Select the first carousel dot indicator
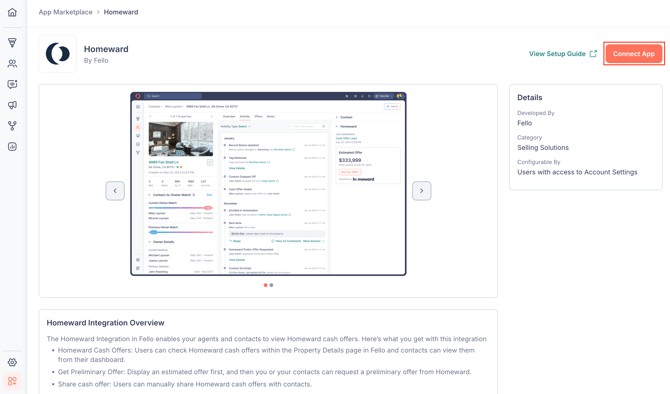 265,285
